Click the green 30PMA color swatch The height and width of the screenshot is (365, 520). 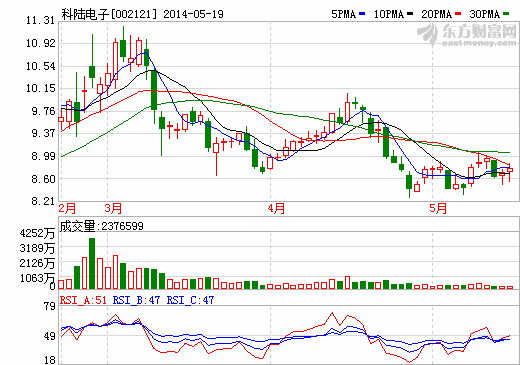pyautogui.click(x=506, y=14)
